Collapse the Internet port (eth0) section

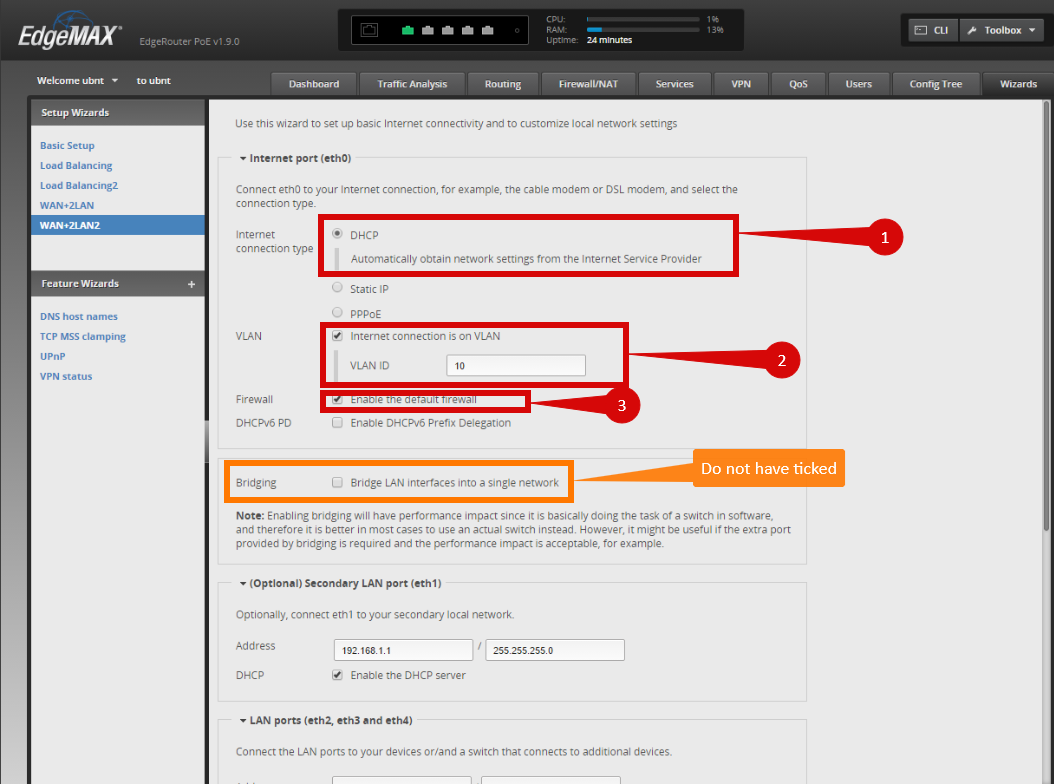pyautogui.click(x=243, y=158)
